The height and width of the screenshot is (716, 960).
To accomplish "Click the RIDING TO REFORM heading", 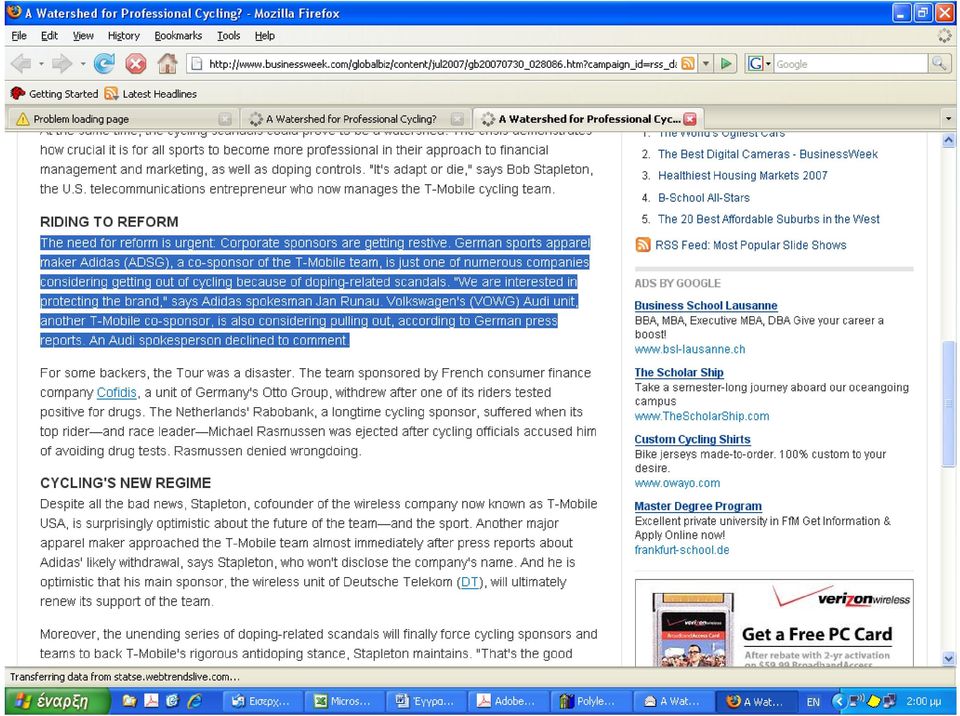I will tap(109, 222).
